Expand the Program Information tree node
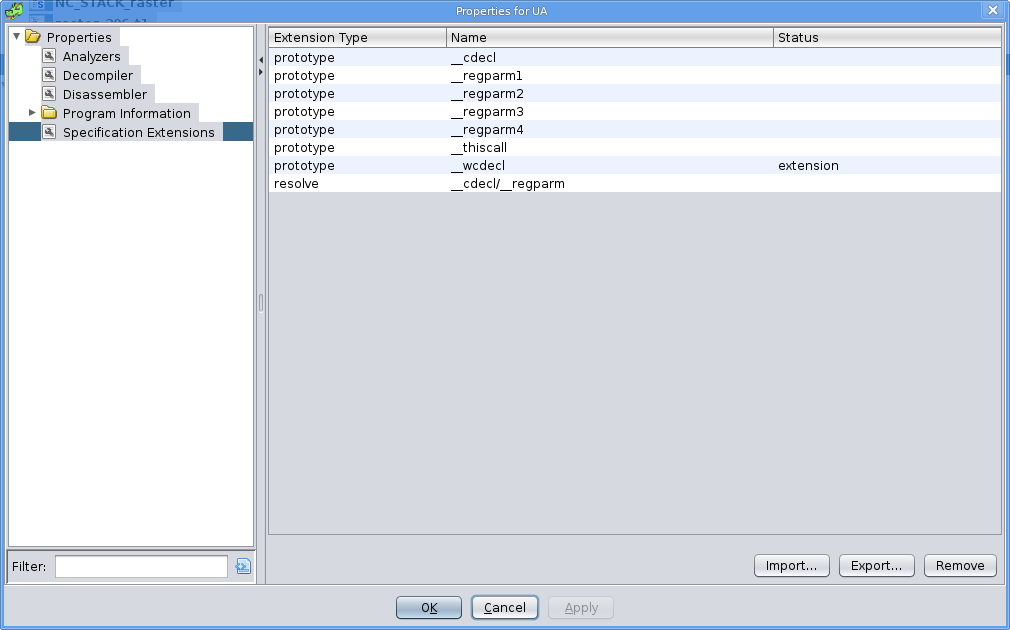The width and height of the screenshot is (1010, 630). (32, 113)
